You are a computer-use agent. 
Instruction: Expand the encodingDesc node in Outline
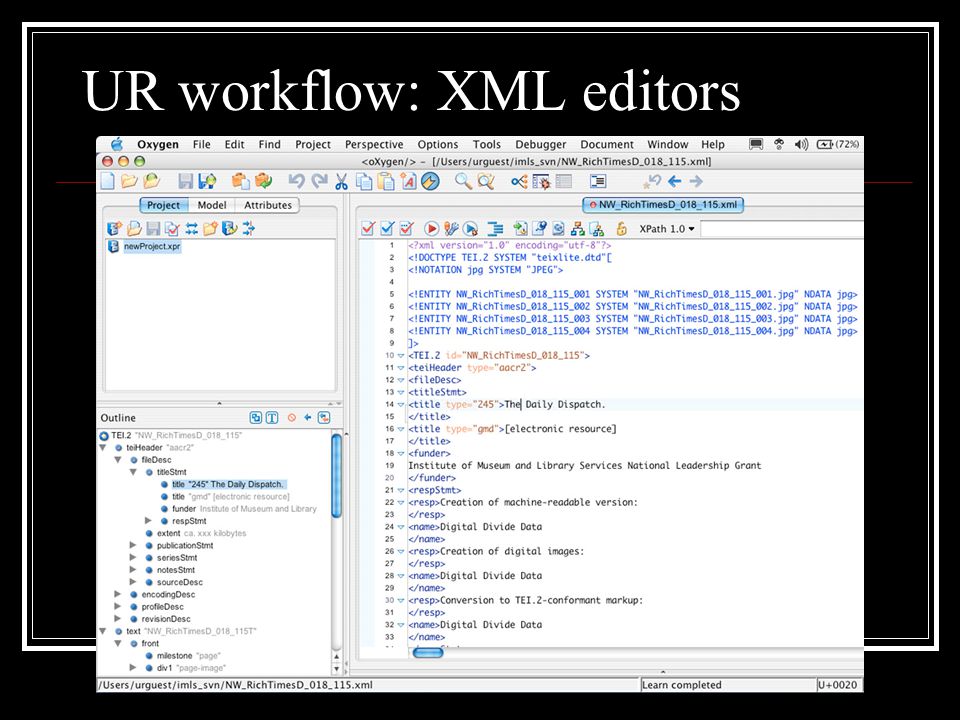(x=118, y=594)
